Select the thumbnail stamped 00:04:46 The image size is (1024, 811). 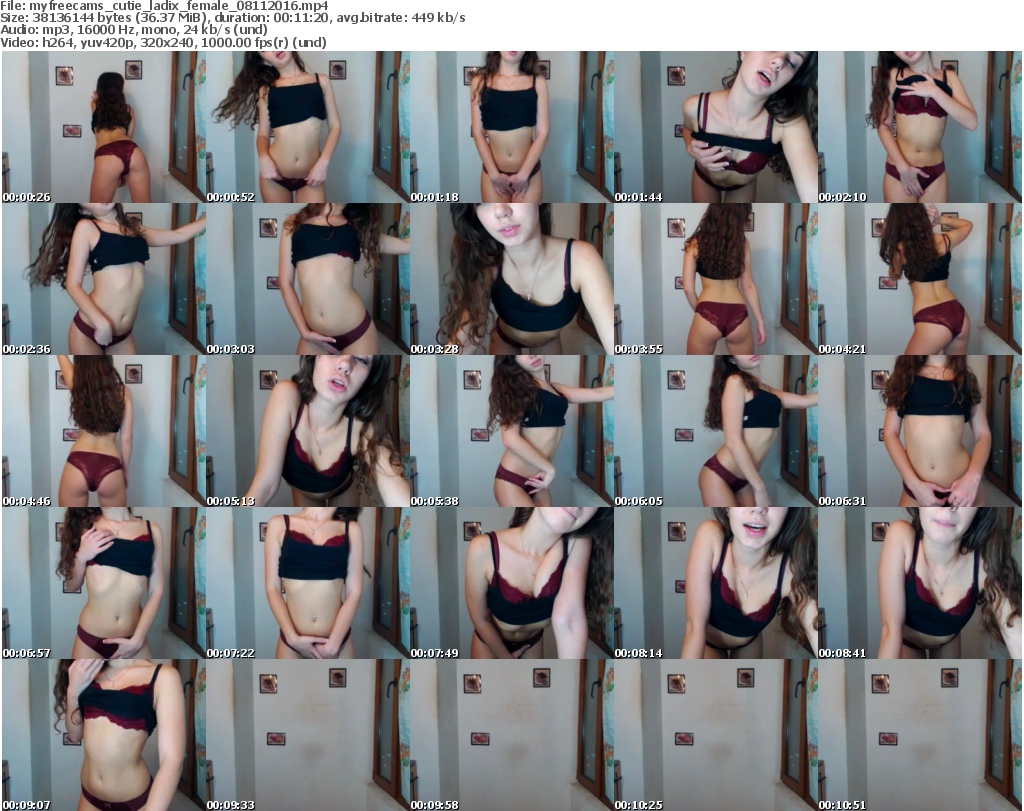coord(104,432)
